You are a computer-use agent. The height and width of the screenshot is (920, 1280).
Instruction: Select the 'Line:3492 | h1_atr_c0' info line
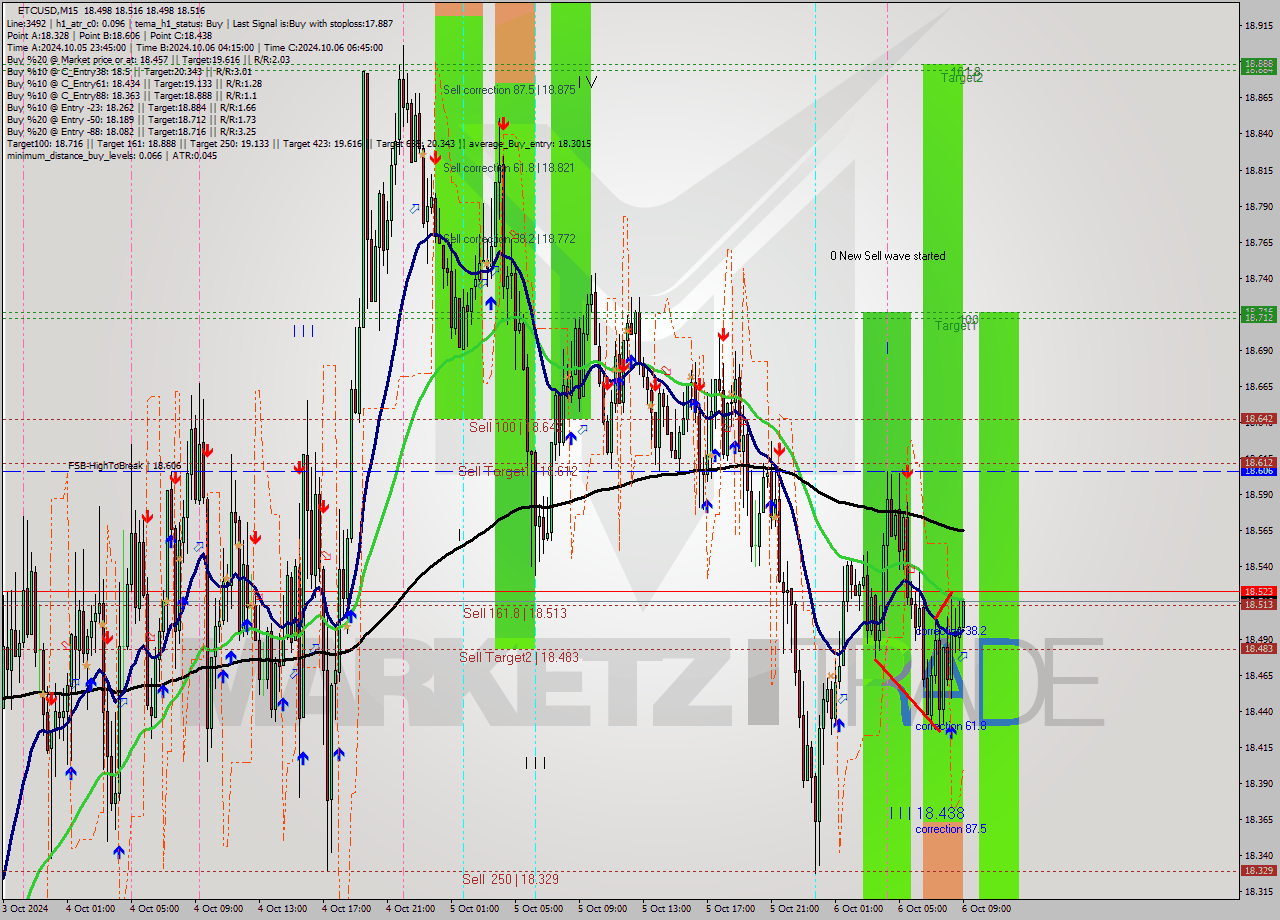(x=199, y=23)
